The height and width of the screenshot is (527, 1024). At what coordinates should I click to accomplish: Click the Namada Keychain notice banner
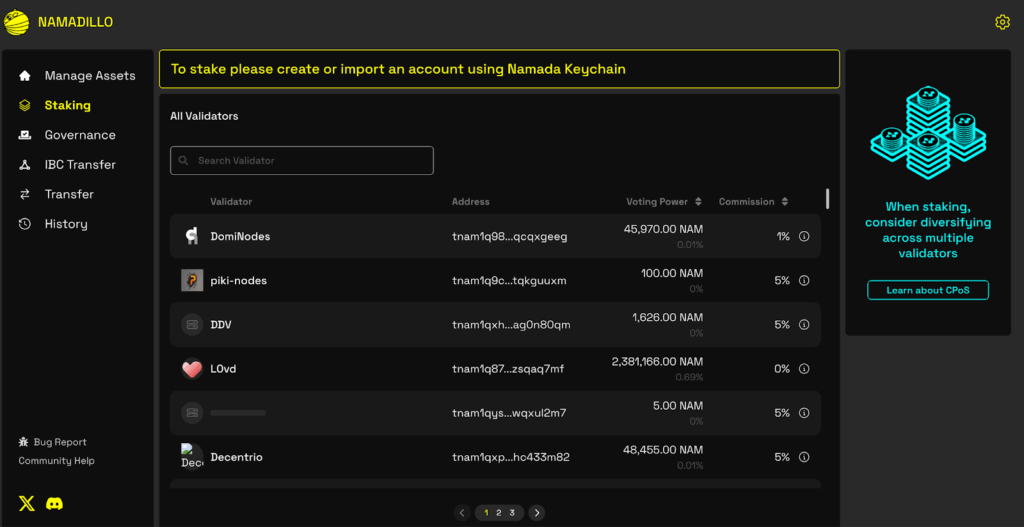pos(500,69)
